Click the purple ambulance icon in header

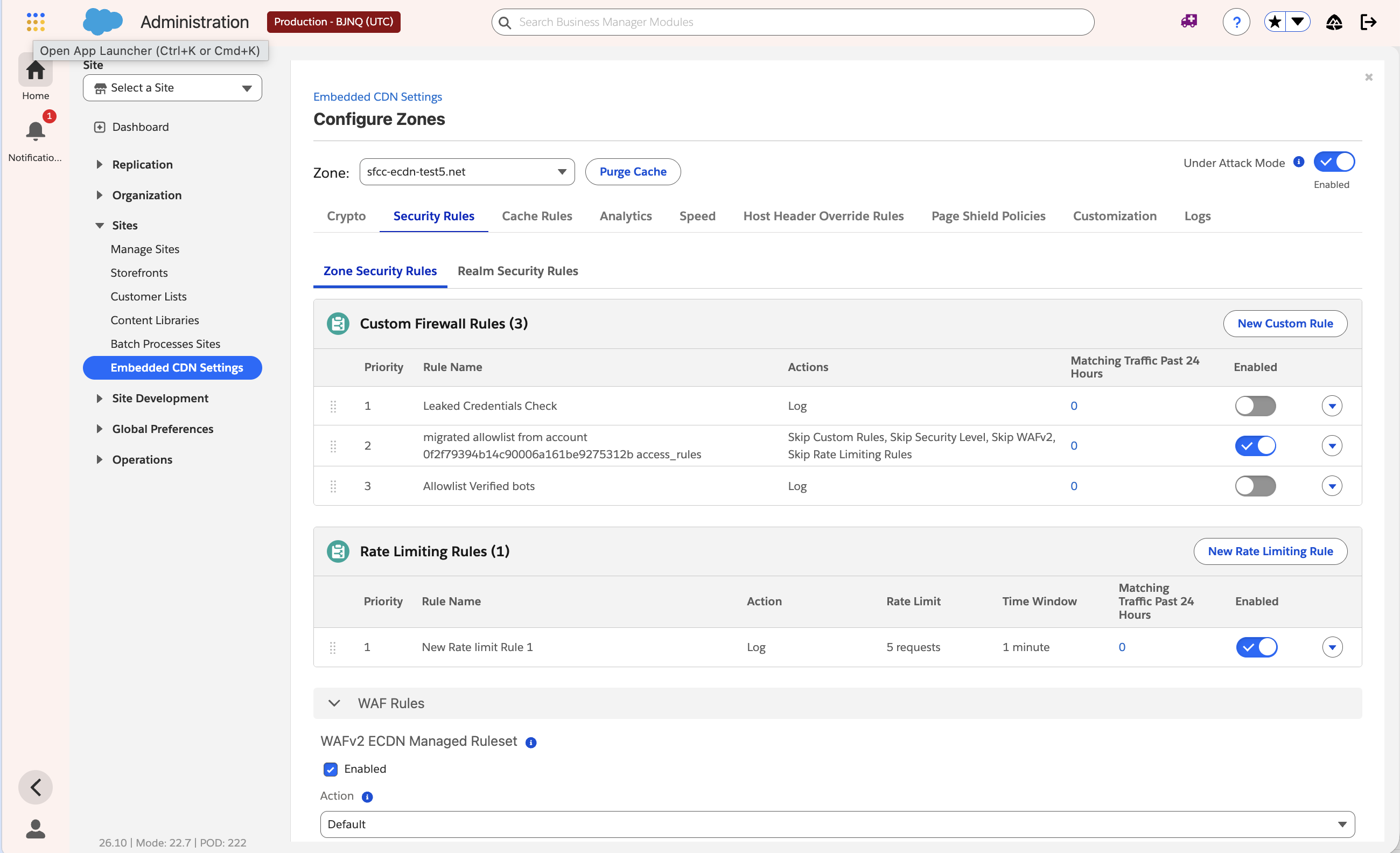1188,22
